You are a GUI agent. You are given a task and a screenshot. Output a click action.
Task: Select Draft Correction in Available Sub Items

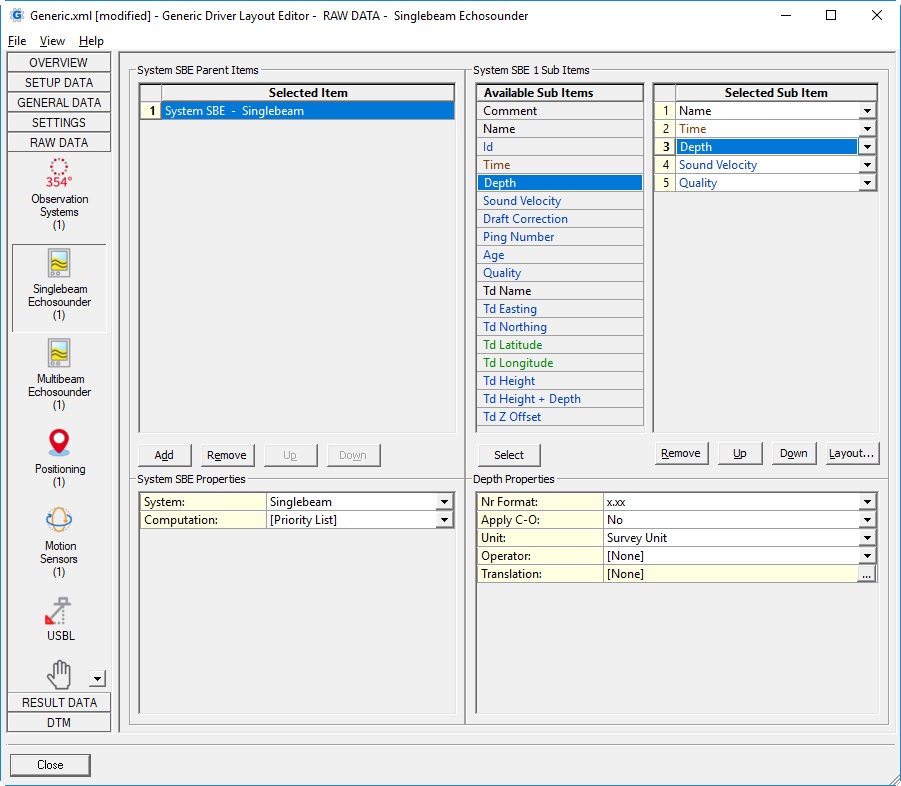(x=525, y=219)
